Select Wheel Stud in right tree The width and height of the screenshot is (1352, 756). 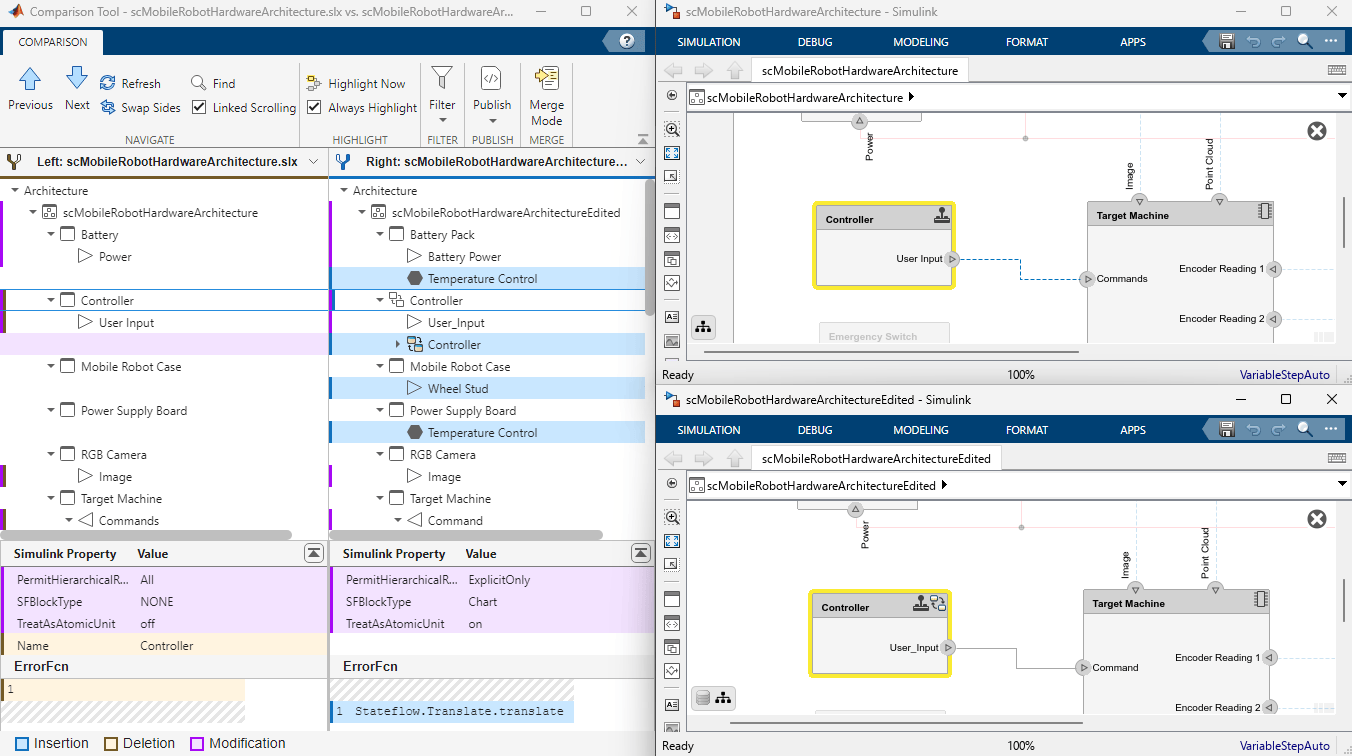click(458, 388)
